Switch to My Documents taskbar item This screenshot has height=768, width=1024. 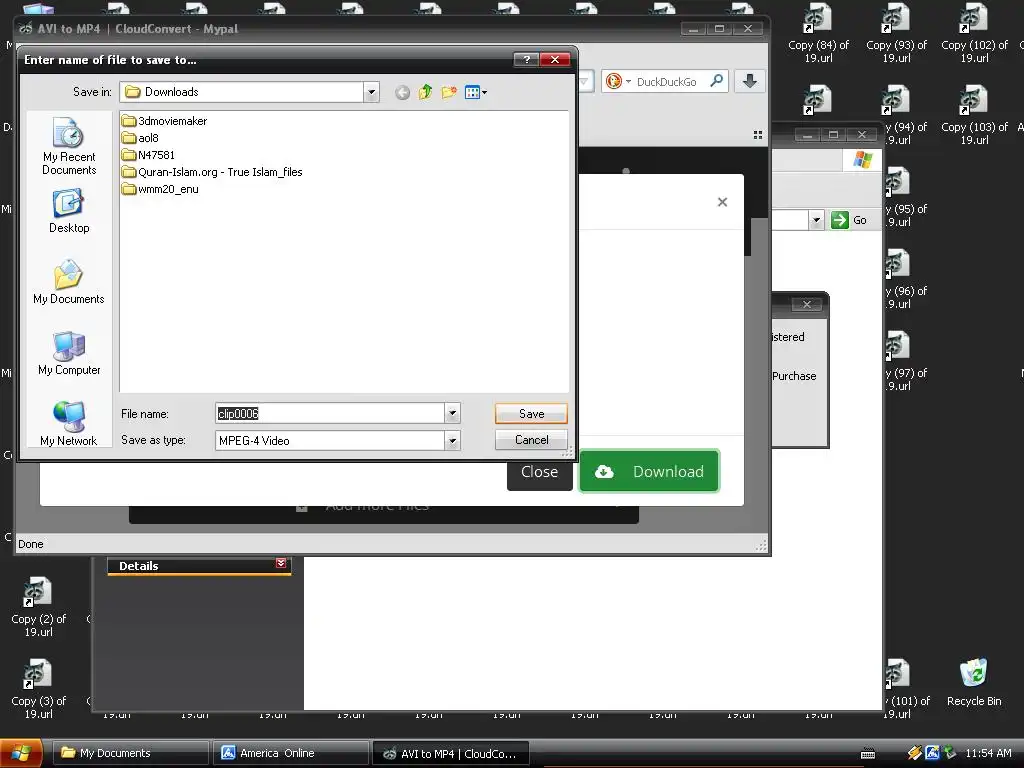coord(131,753)
